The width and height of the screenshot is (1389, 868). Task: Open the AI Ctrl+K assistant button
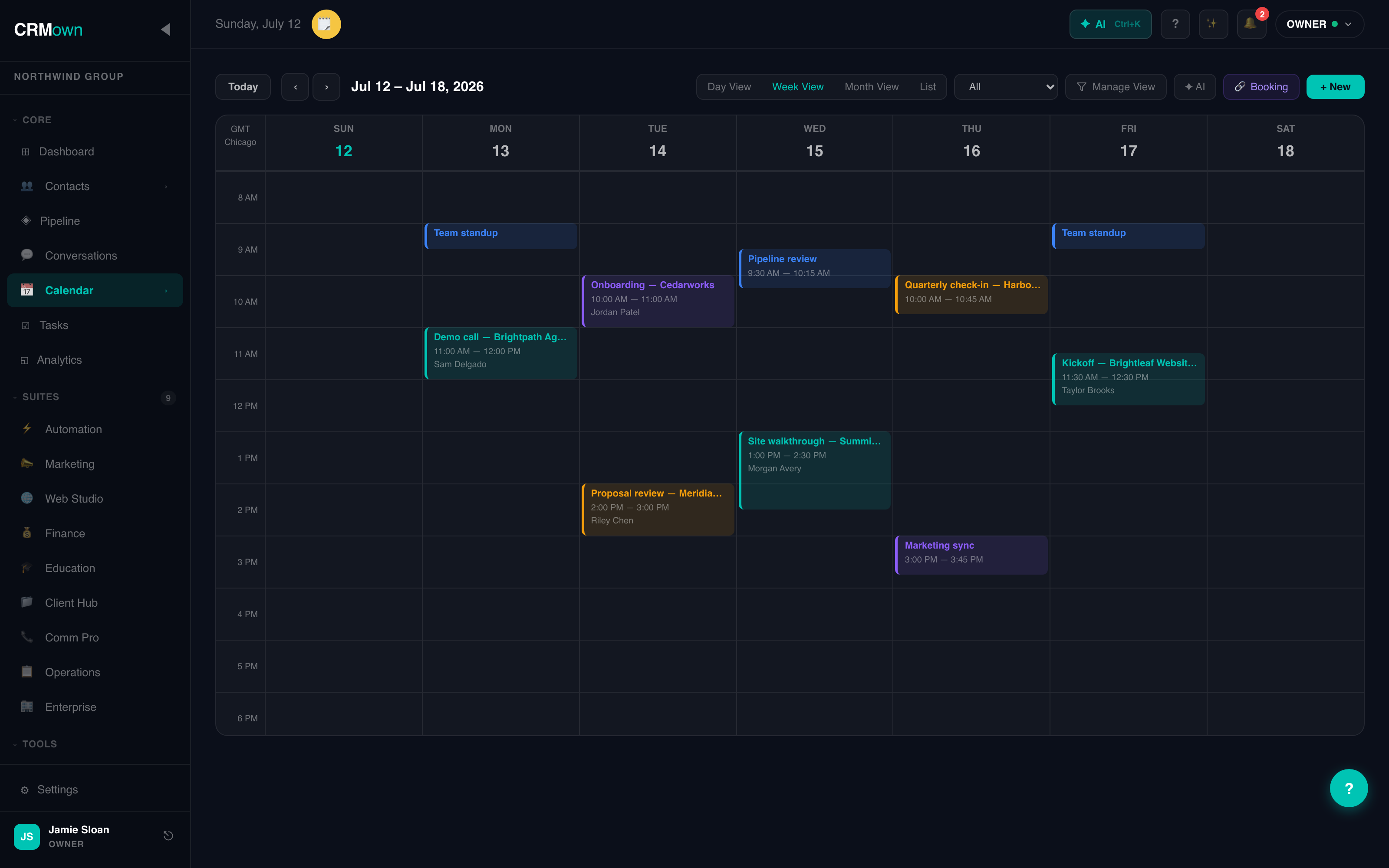pyautogui.click(x=1110, y=24)
